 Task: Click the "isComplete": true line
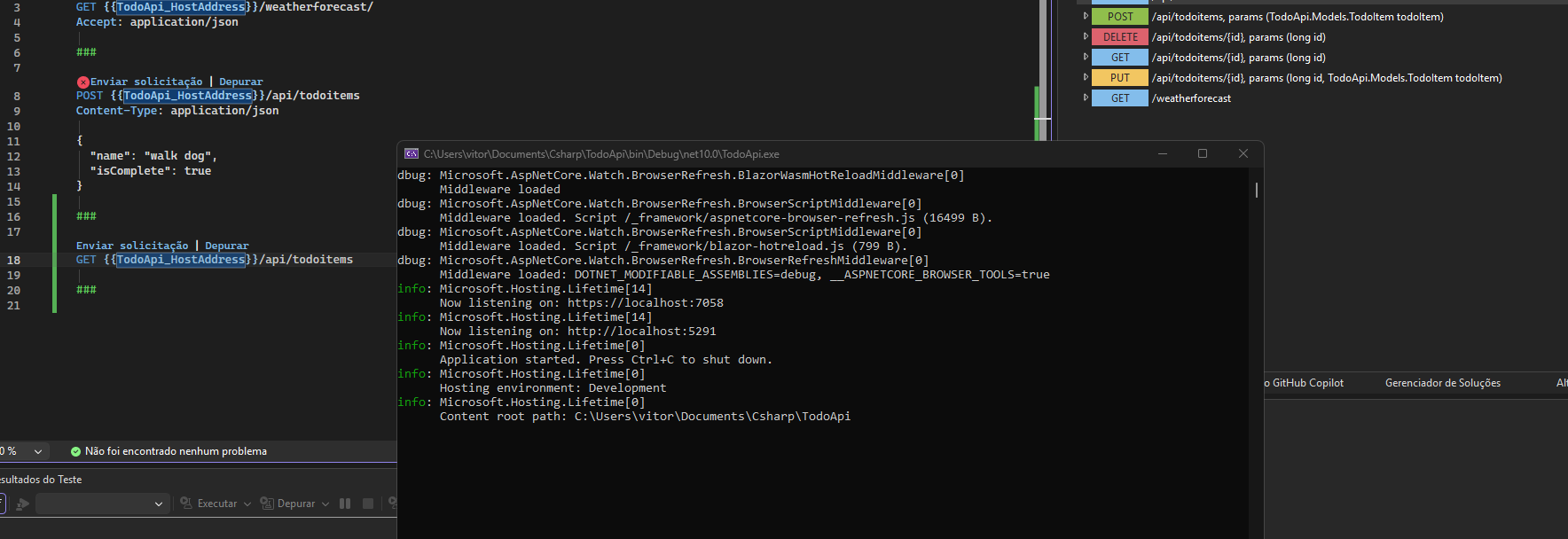pyautogui.click(x=150, y=171)
